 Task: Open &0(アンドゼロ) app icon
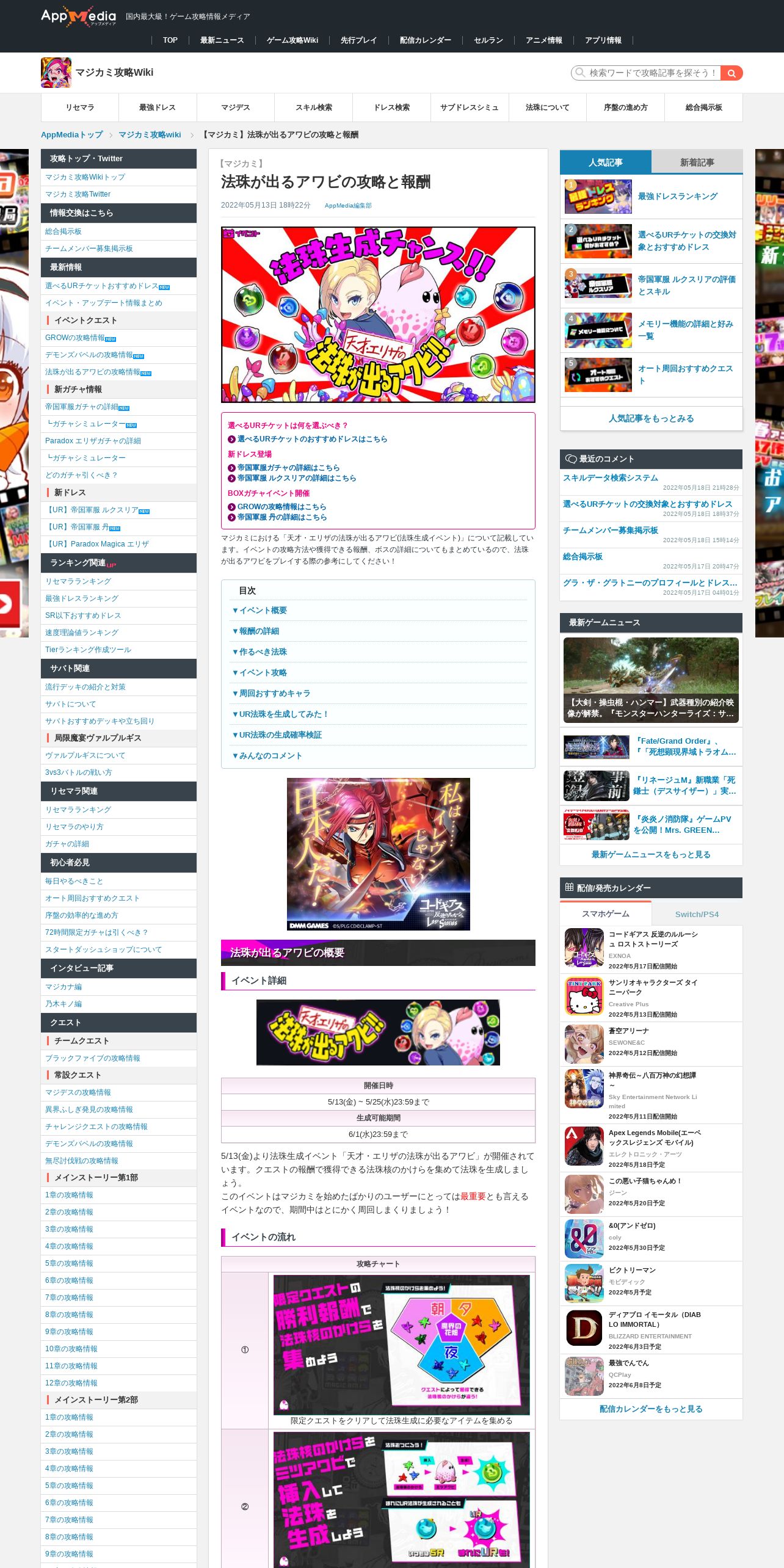tap(584, 1239)
